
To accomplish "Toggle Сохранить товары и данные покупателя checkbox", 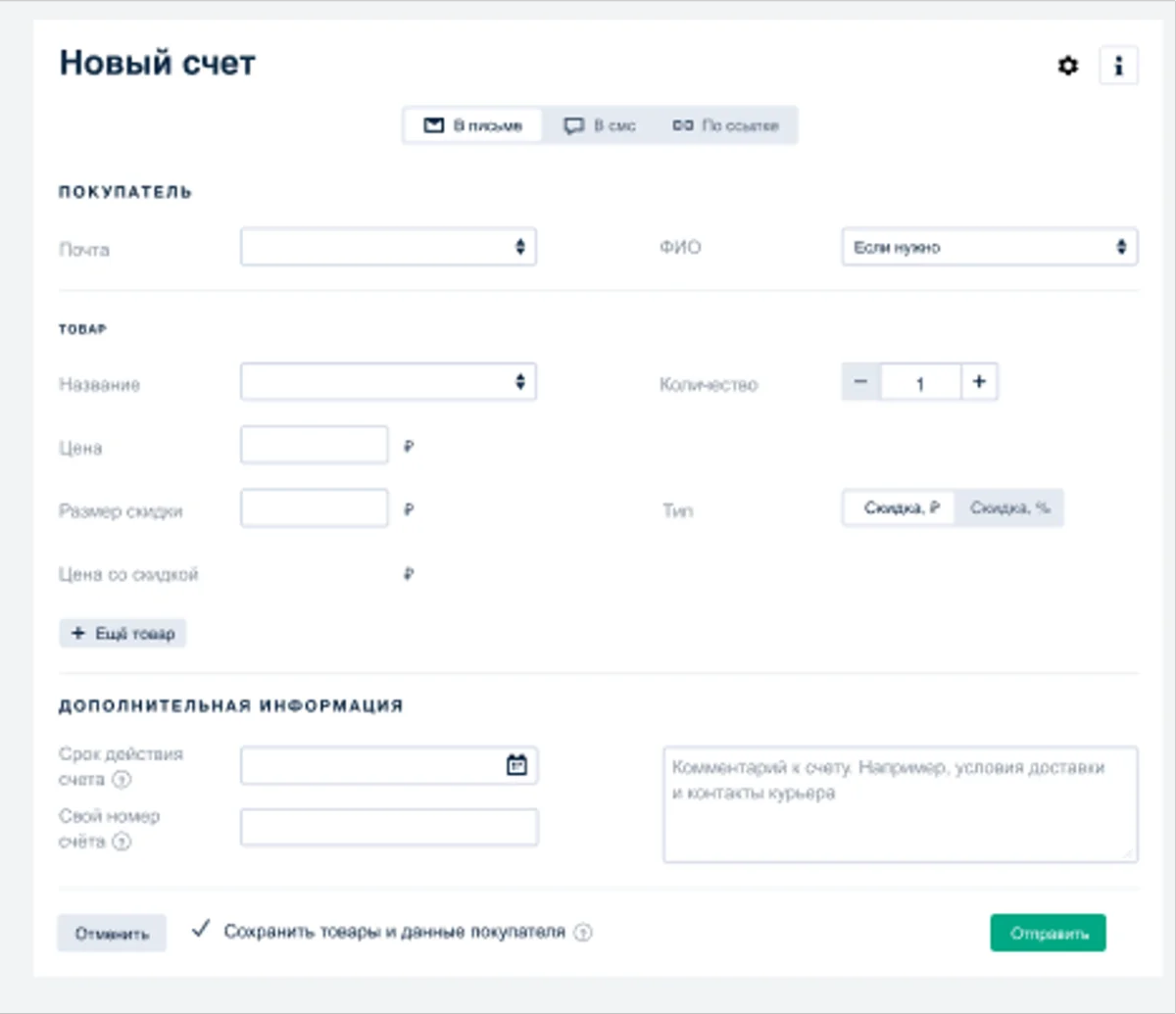I will (201, 930).
